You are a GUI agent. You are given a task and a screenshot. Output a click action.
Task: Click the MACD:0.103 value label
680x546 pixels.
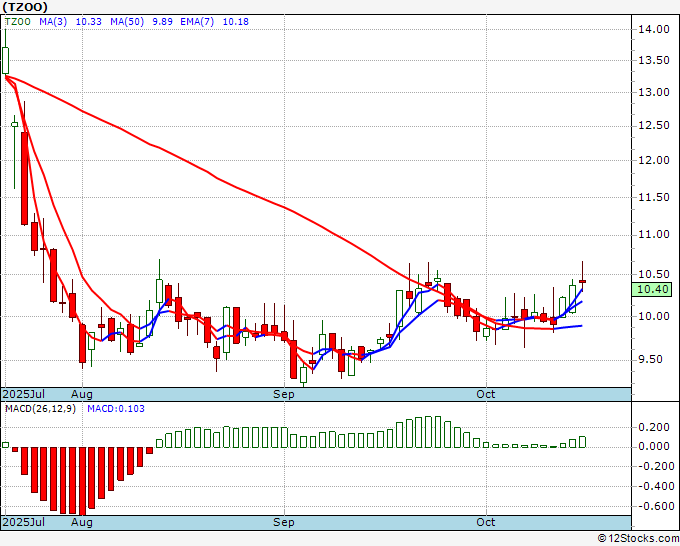116,409
